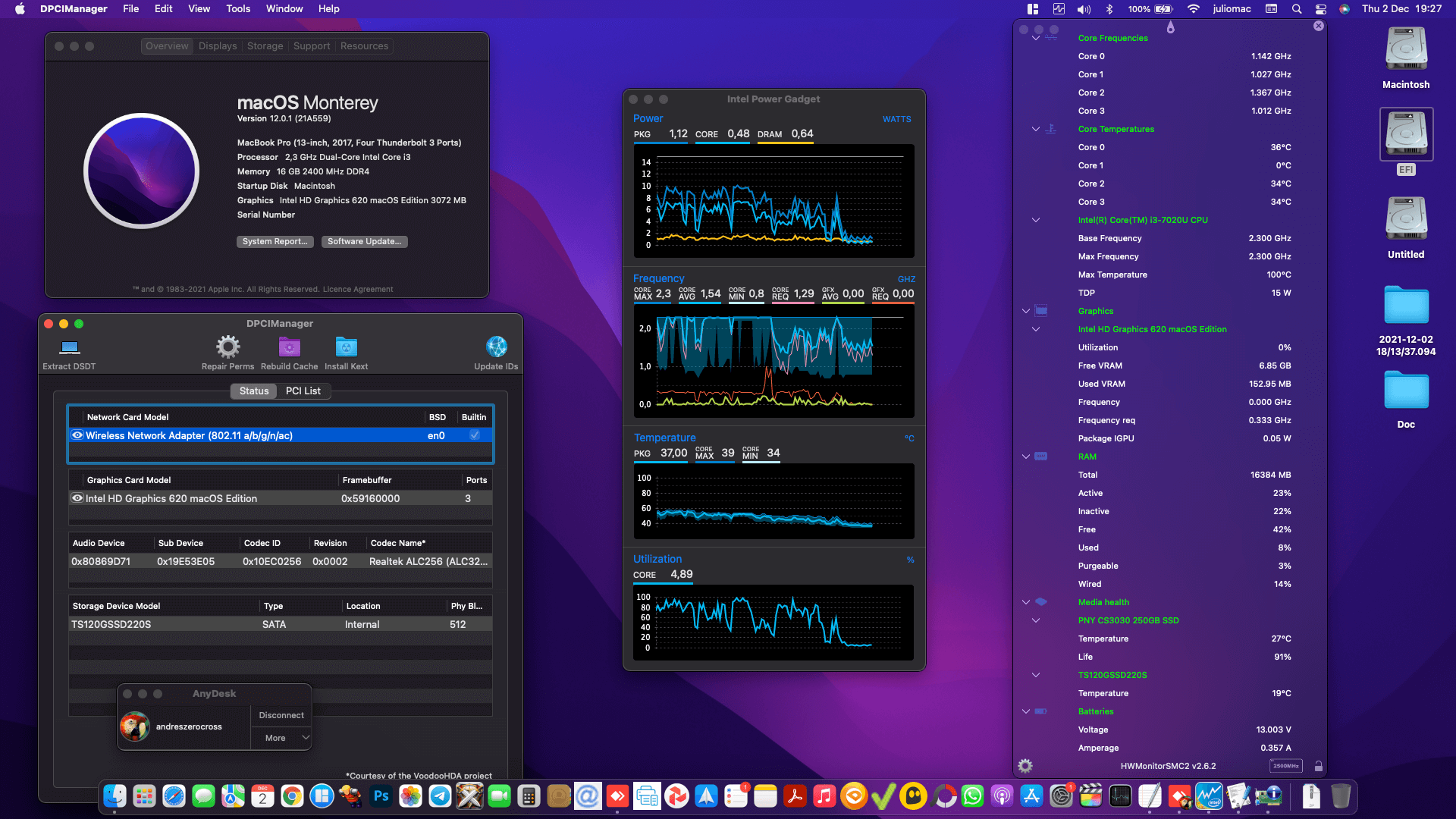Collapse the Media health section
This screenshot has width=1456, height=819.
tap(1026, 602)
